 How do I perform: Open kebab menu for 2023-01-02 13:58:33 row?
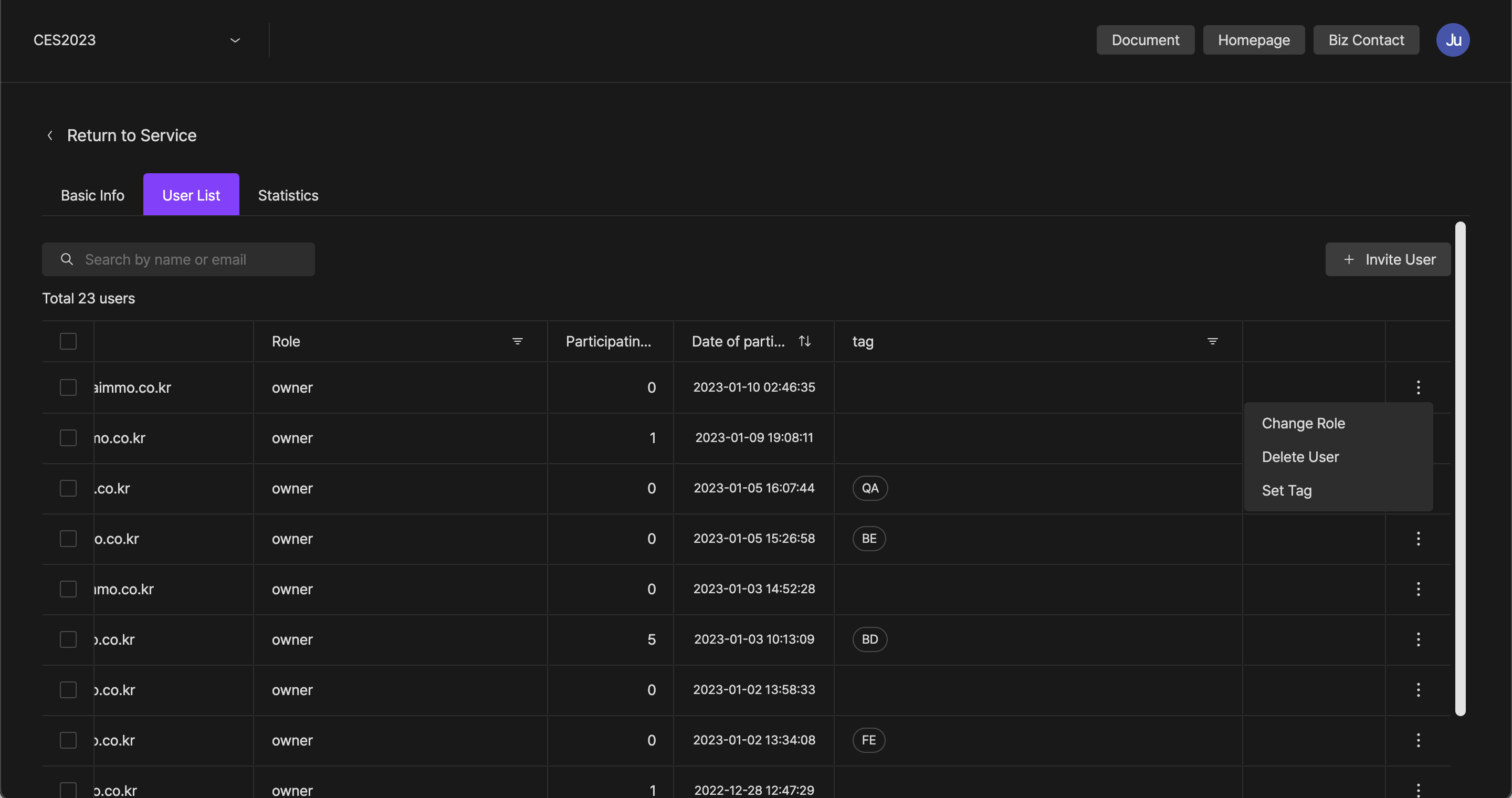[1418, 690]
